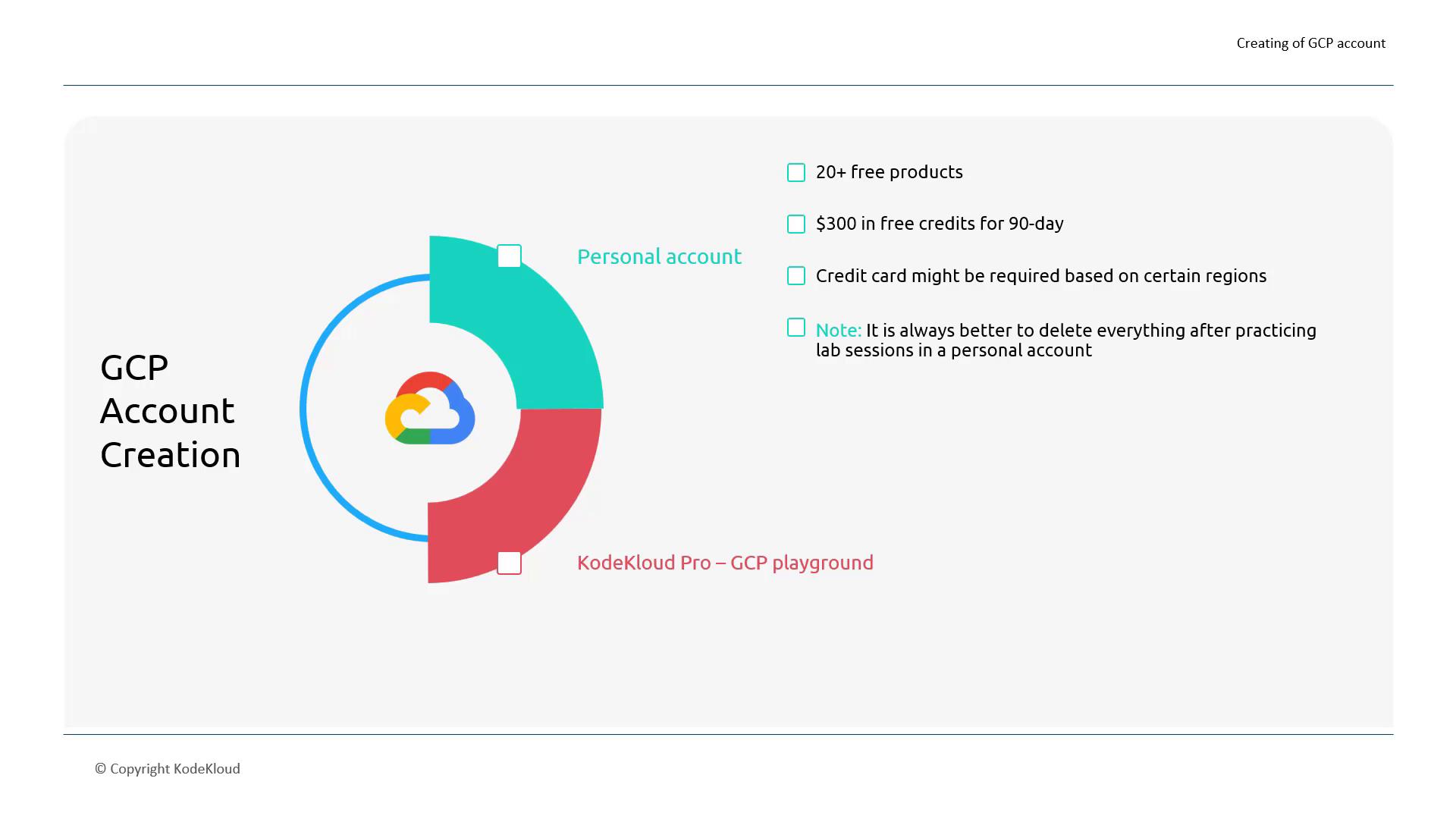The width and height of the screenshot is (1456, 819).
Task: Click the '© Copyright KodeKloud' footer text
Action: pos(168,769)
